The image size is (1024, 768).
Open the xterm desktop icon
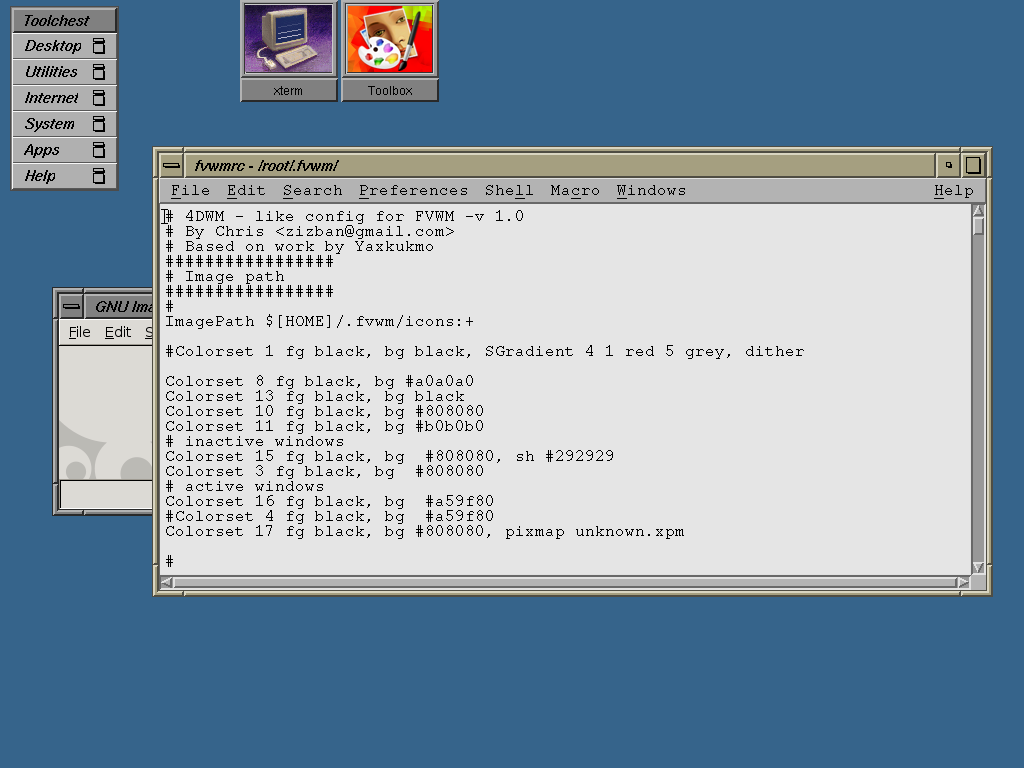tap(289, 39)
